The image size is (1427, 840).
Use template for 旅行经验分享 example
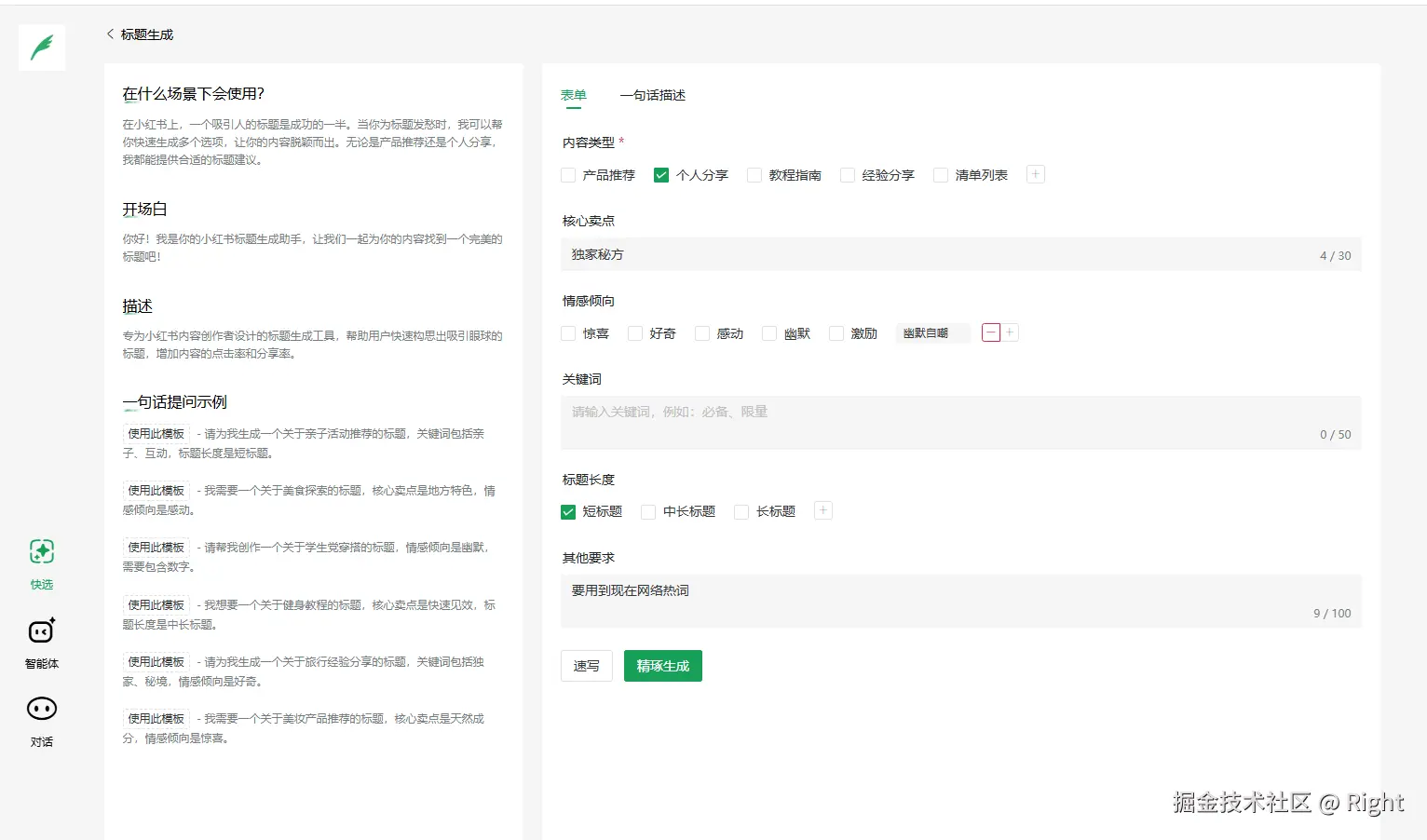(156, 661)
